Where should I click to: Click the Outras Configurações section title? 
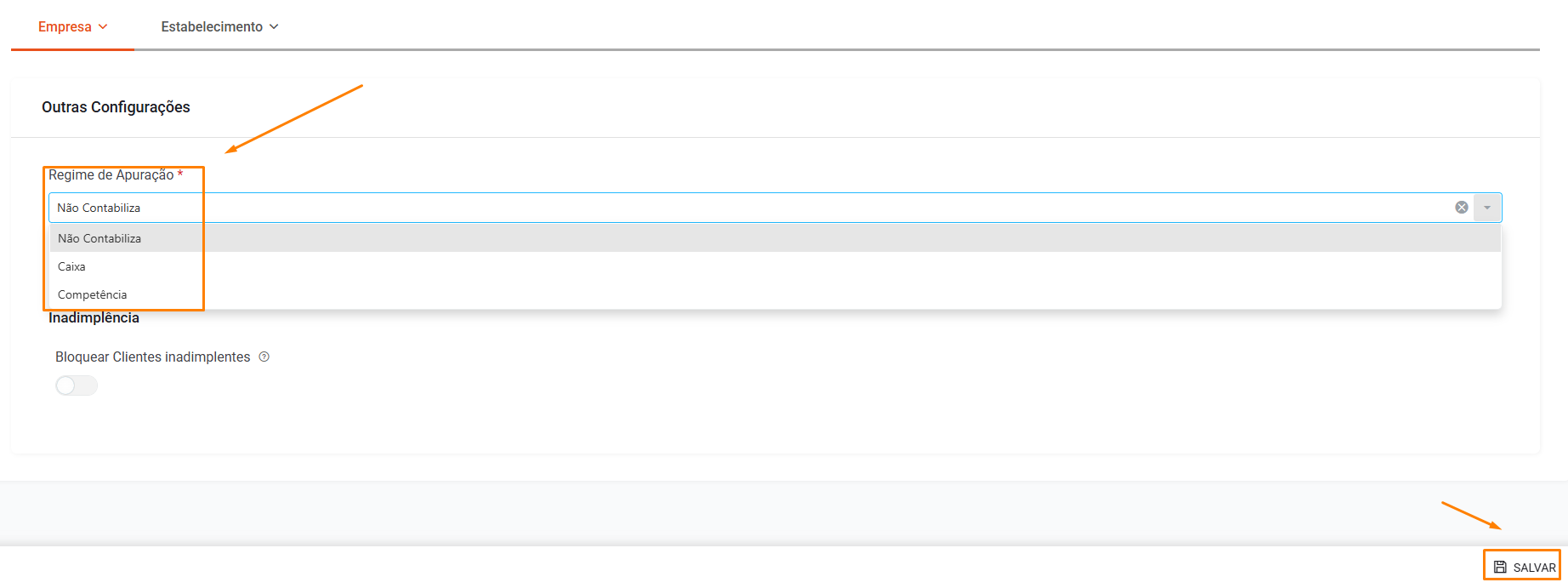pos(116,107)
